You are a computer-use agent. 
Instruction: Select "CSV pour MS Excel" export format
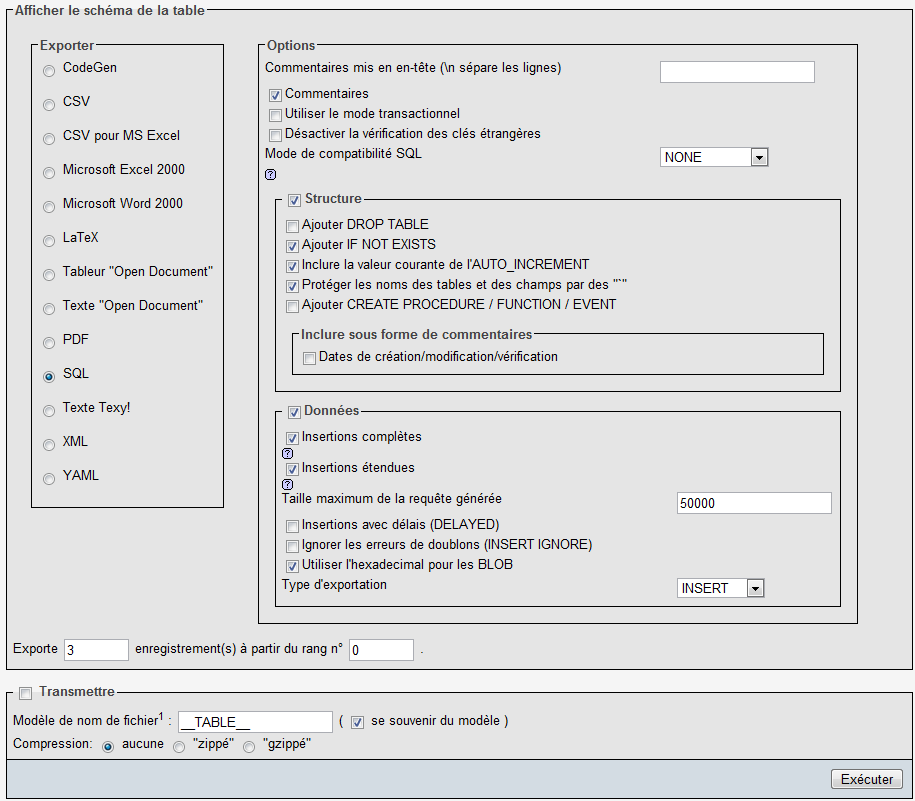point(48,138)
